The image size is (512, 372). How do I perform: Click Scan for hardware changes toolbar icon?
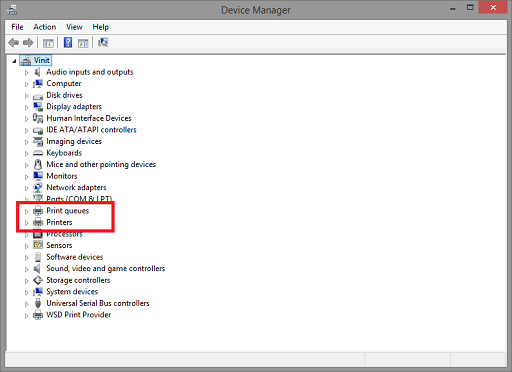tap(103, 42)
